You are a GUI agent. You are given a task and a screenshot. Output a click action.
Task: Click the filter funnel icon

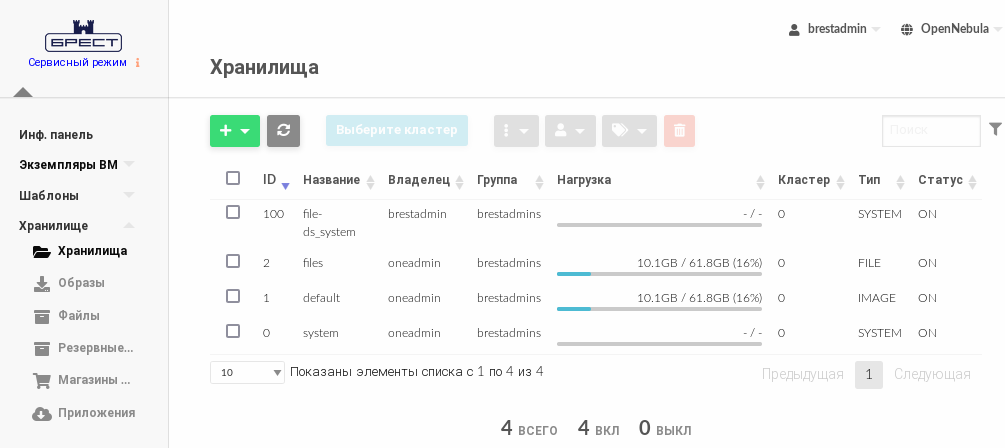tap(995, 129)
